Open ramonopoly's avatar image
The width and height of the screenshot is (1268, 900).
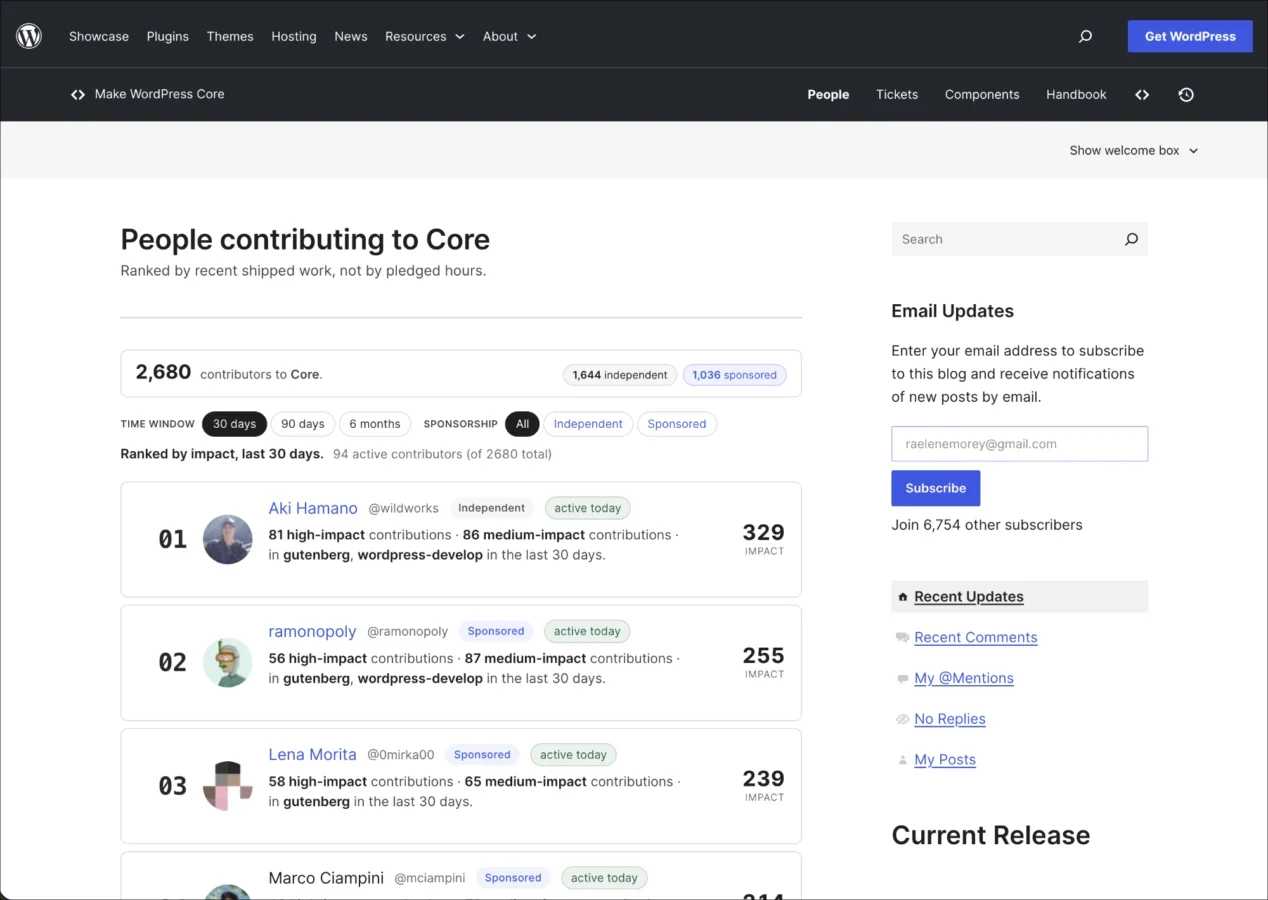227,663
